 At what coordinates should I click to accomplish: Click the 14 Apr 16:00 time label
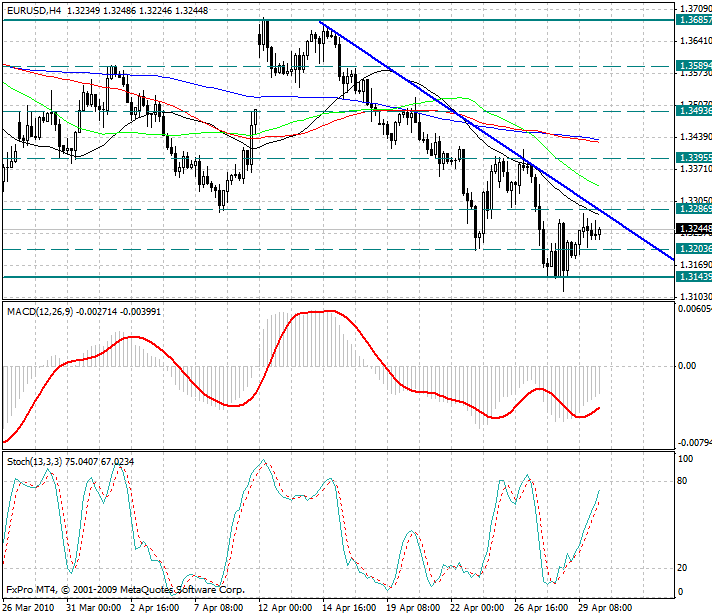click(349, 608)
